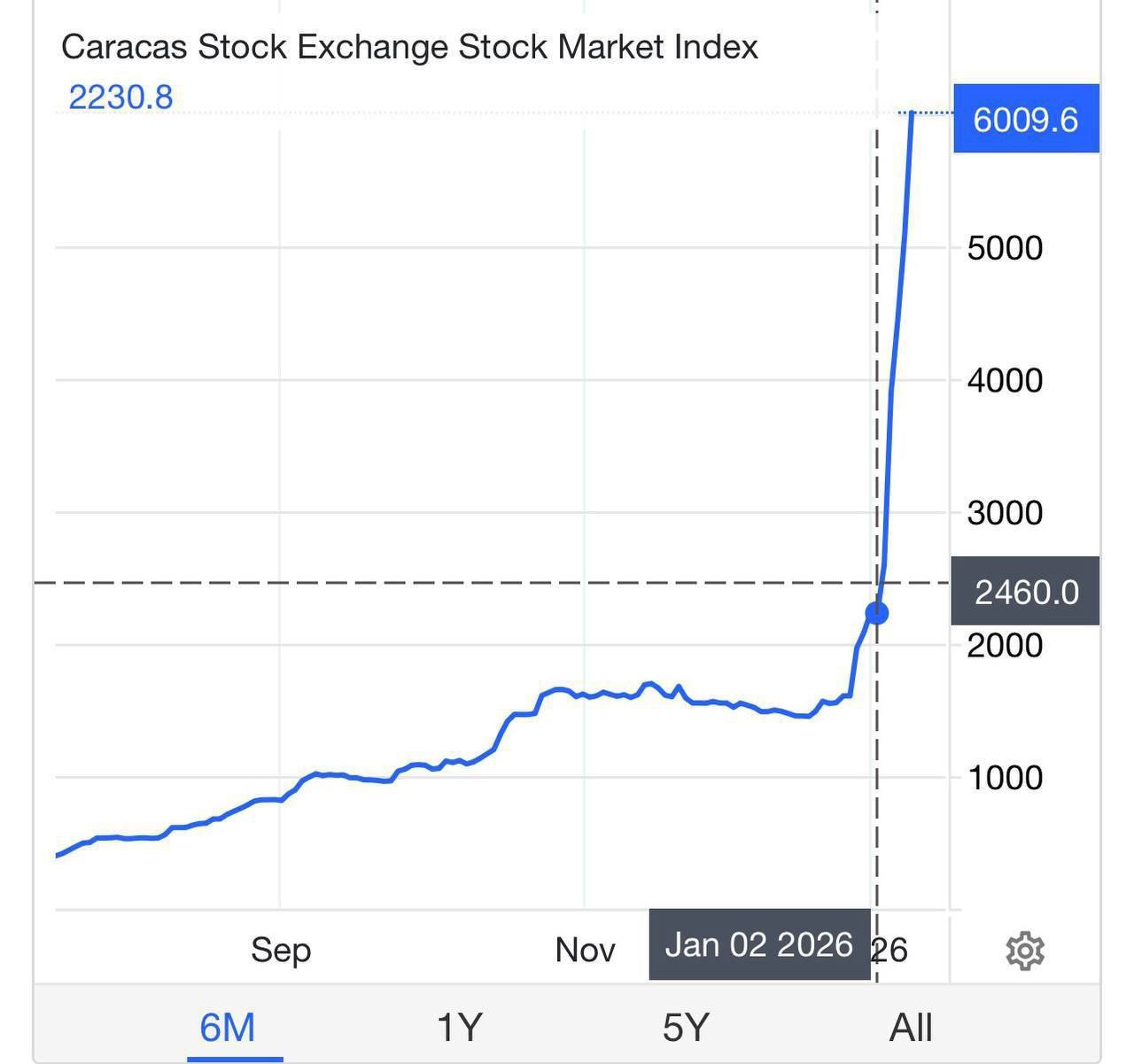Switch chart to the 5Y range
This screenshot has height=1064, width=1134.
pyautogui.click(x=686, y=1028)
